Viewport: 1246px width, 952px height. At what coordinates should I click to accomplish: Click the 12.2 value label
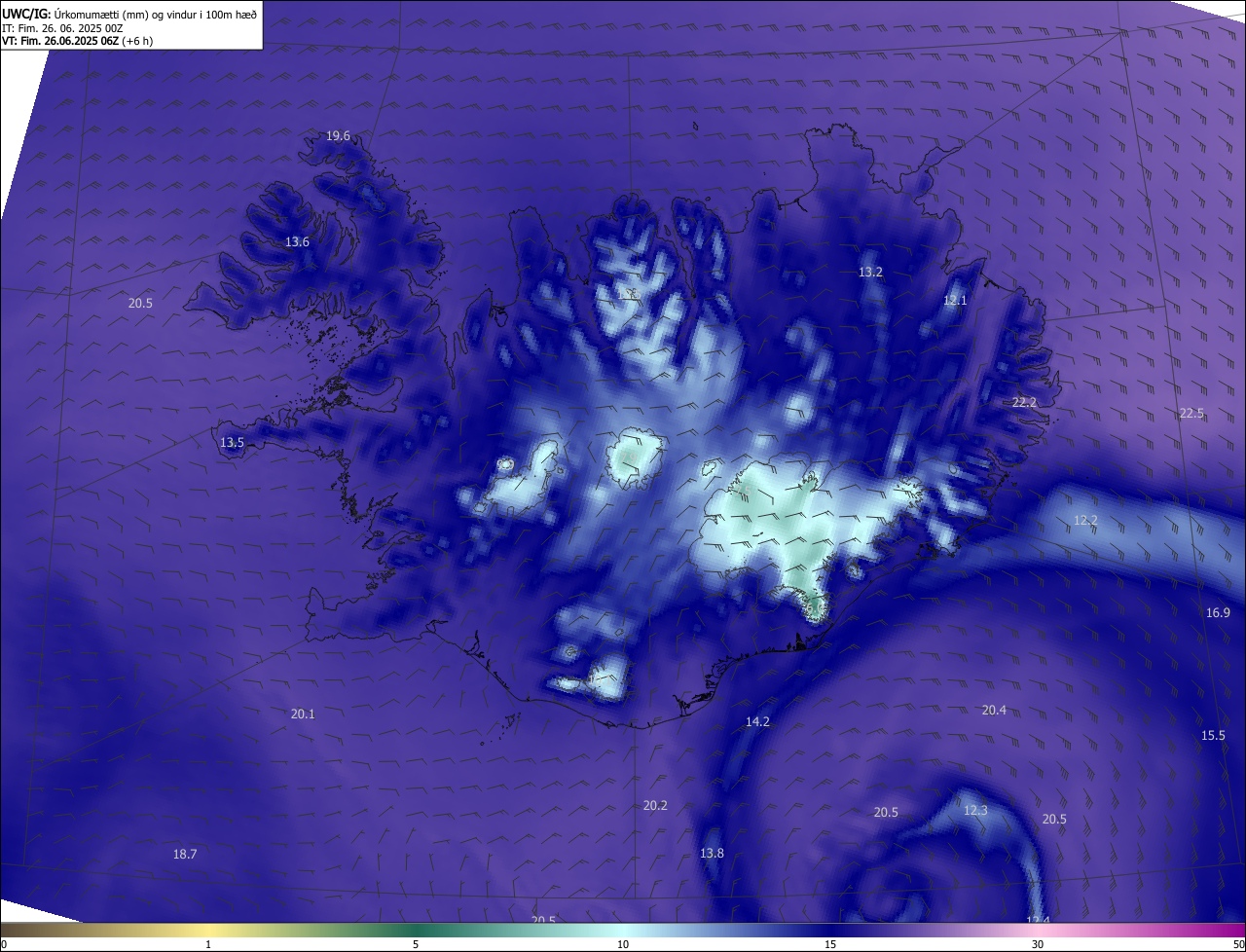(1085, 521)
